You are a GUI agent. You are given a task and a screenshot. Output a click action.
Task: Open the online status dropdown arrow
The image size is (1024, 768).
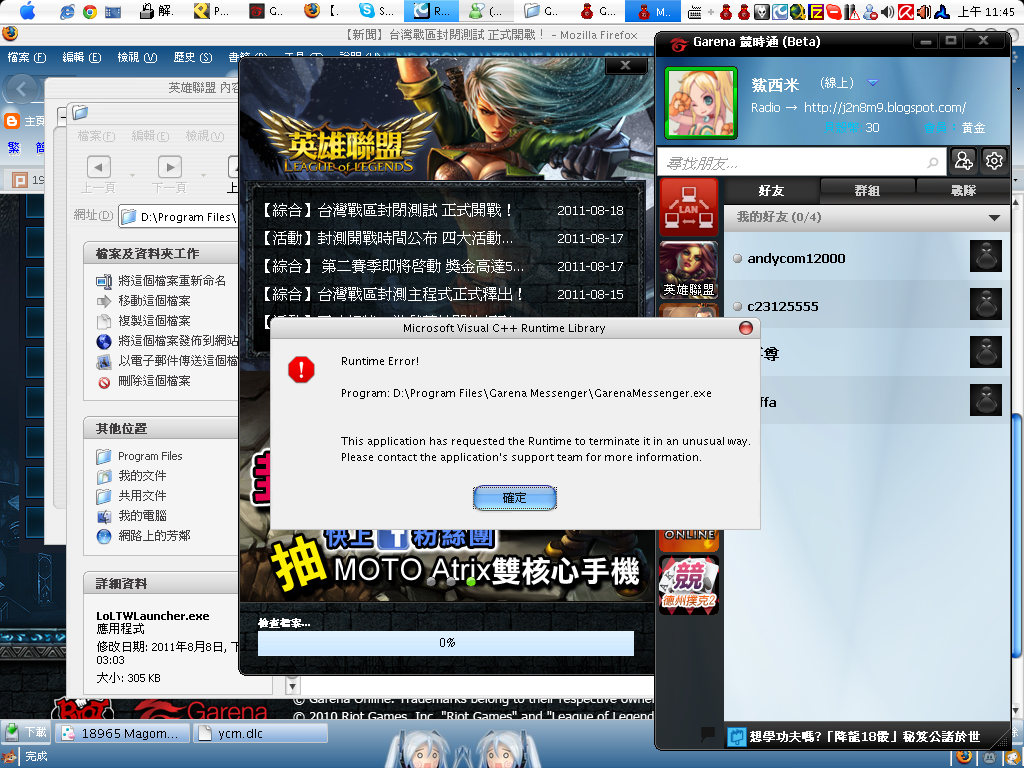click(872, 83)
